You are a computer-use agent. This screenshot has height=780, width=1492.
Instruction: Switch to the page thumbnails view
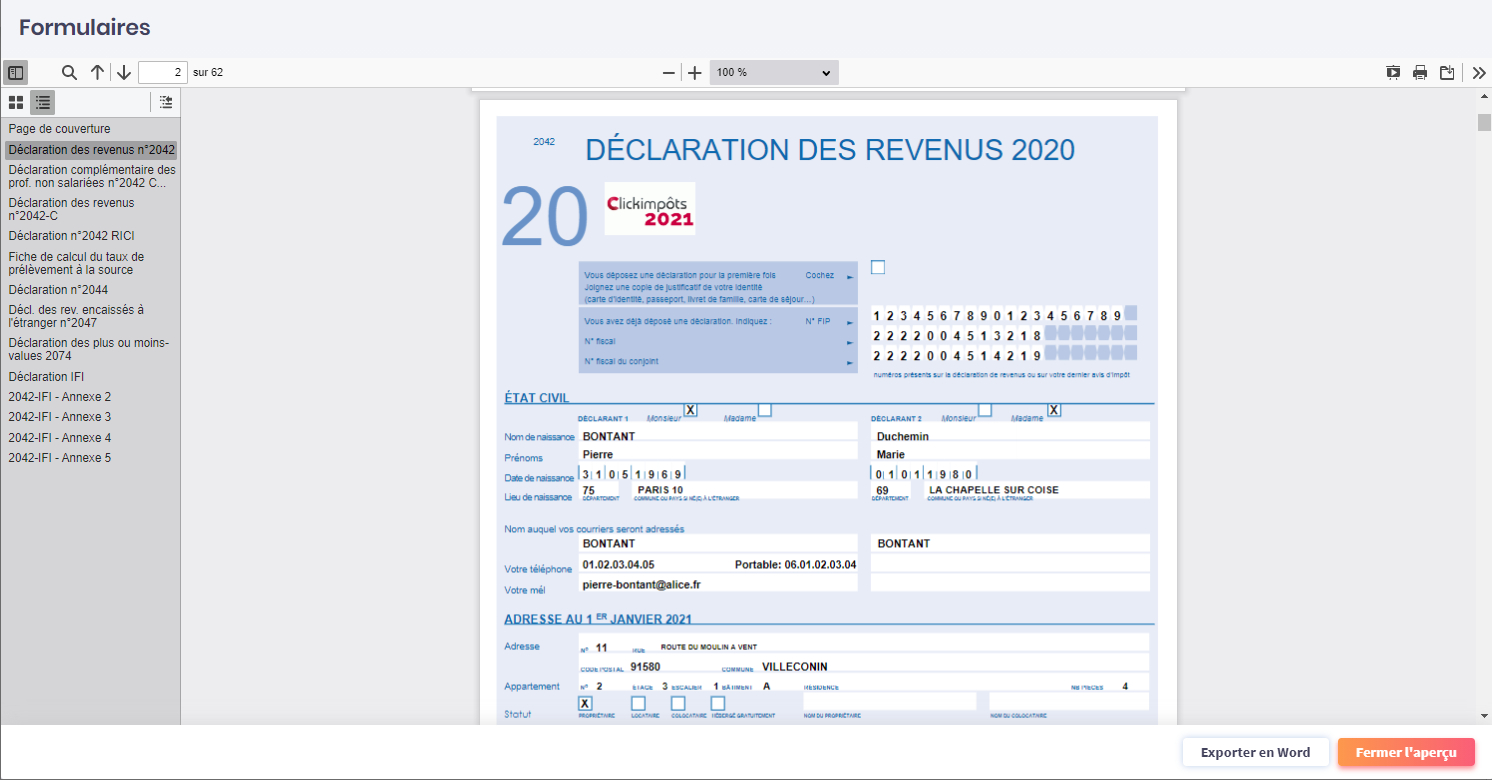point(15,102)
